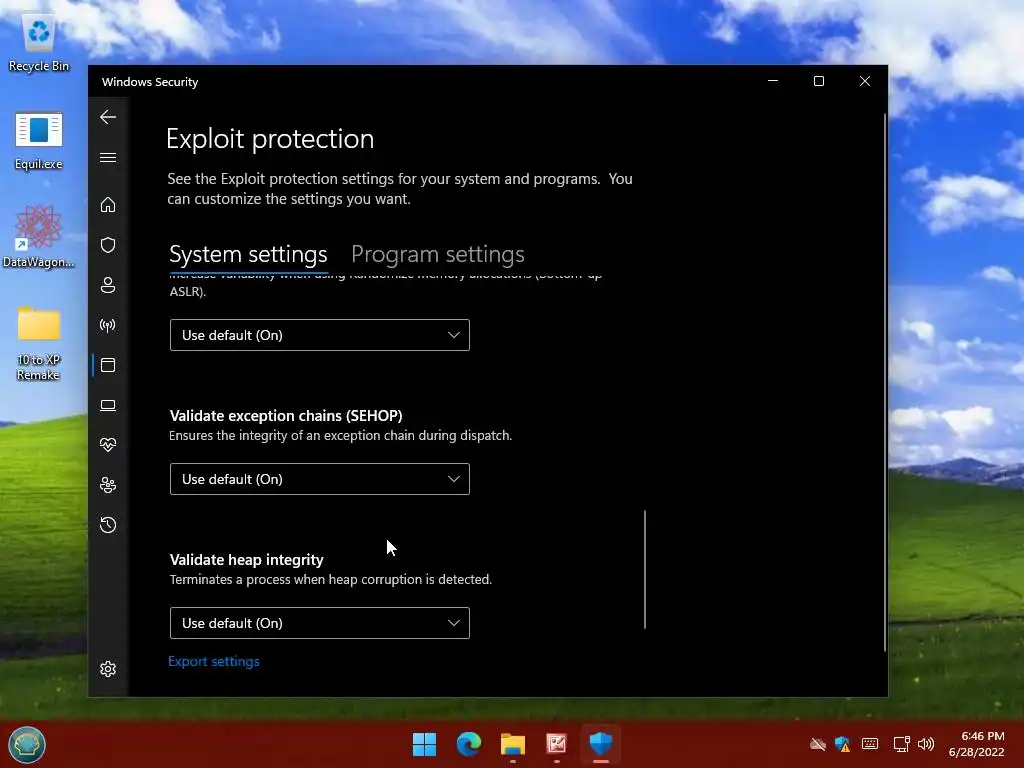Open the hamburger navigation menu
This screenshot has height=768, width=1024.
(x=108, y=158)
